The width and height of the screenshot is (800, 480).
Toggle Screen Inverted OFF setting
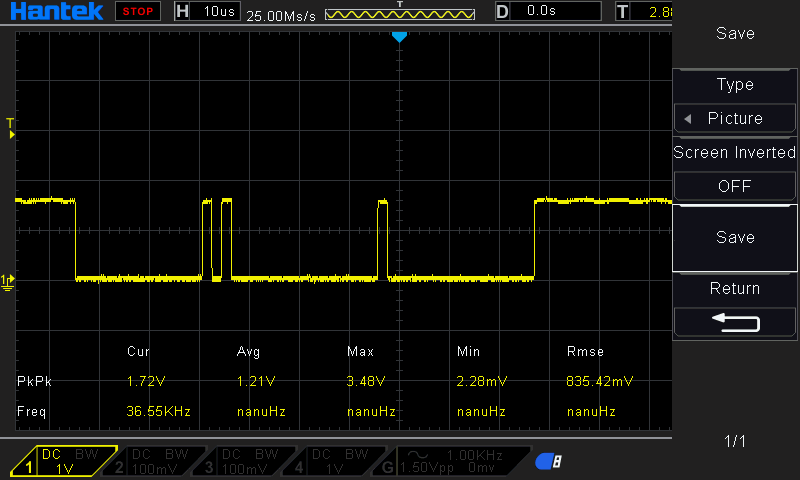(x=735, y=186)
